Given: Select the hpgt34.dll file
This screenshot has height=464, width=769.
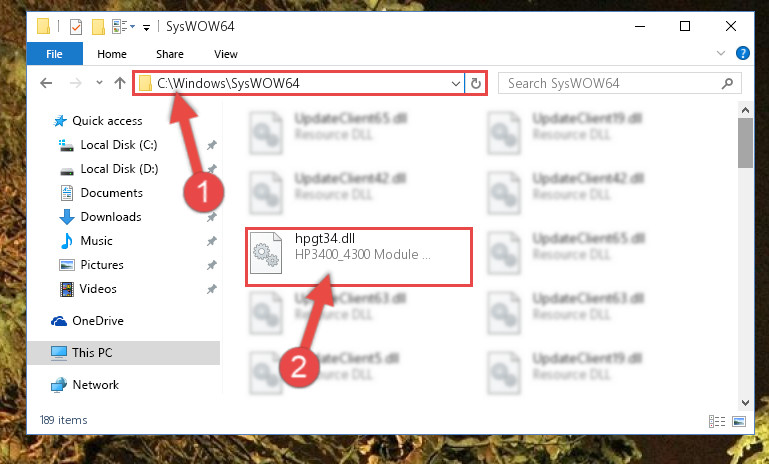Looking at the screenshot, I should coord(359,257).
